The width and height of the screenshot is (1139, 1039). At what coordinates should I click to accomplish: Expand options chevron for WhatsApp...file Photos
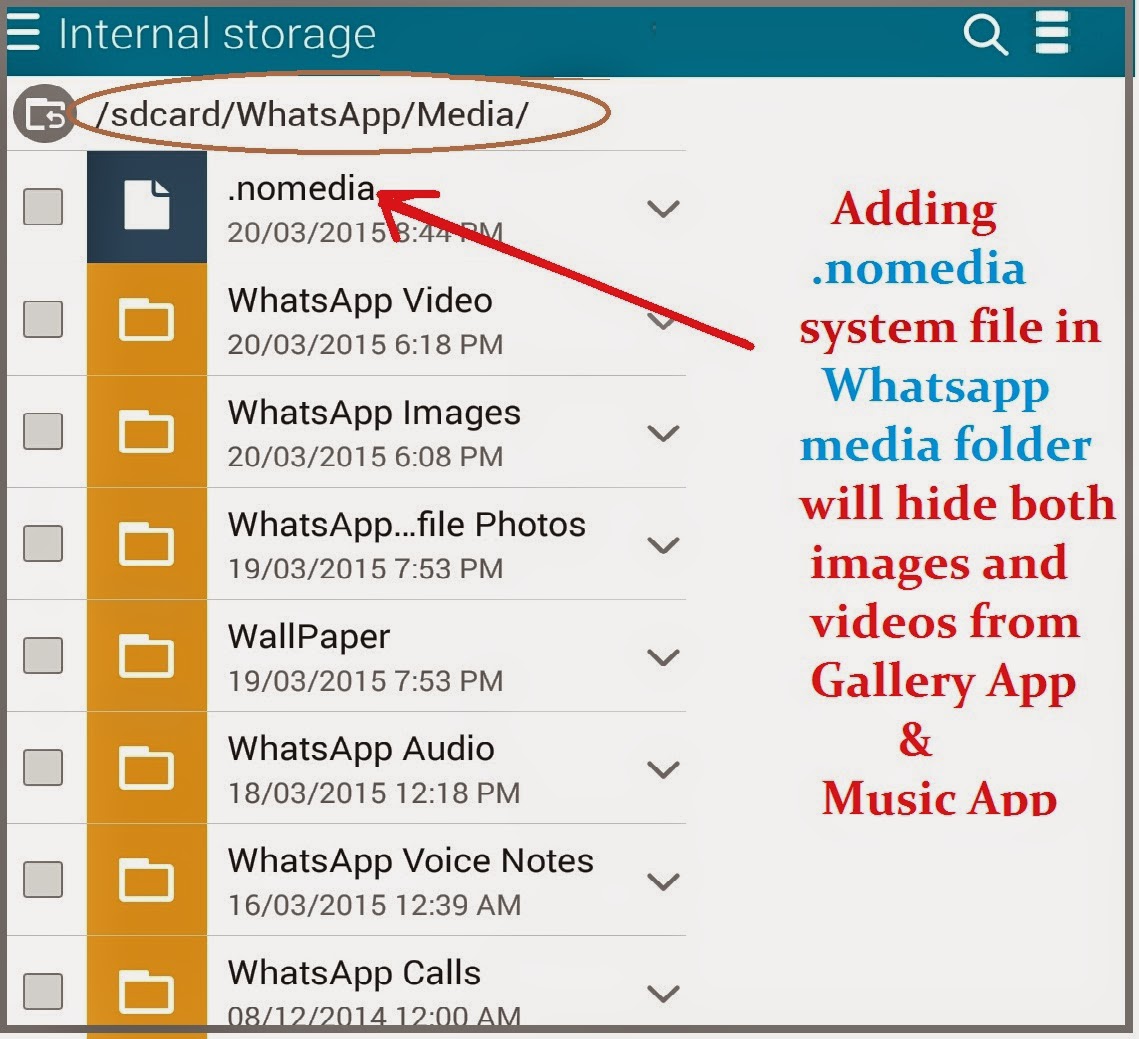click(x=663, y=546)
